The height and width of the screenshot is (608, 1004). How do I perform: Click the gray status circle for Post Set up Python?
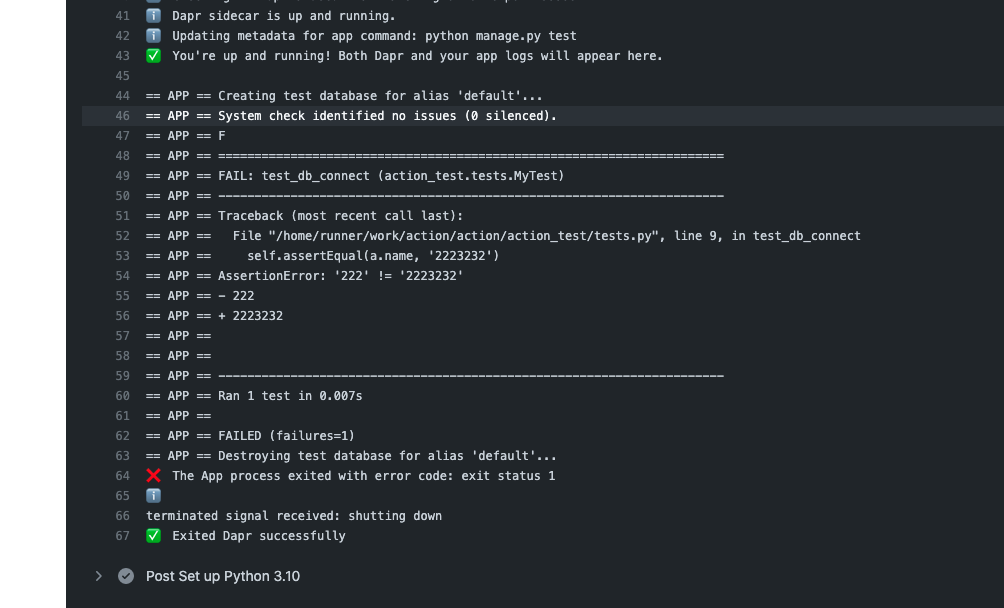124,576
